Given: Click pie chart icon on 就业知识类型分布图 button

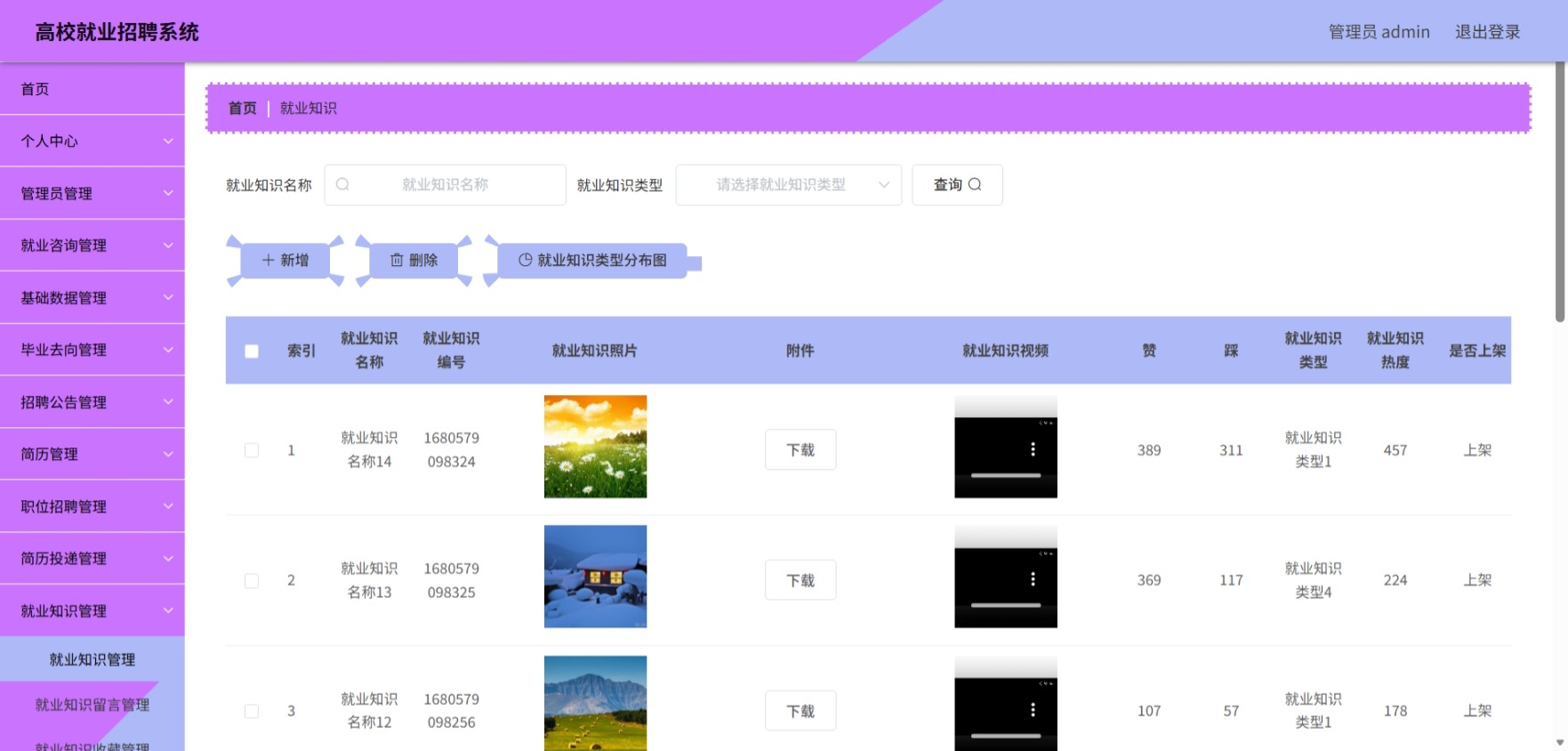Looking at the screenshot, I should coord(526,260).
